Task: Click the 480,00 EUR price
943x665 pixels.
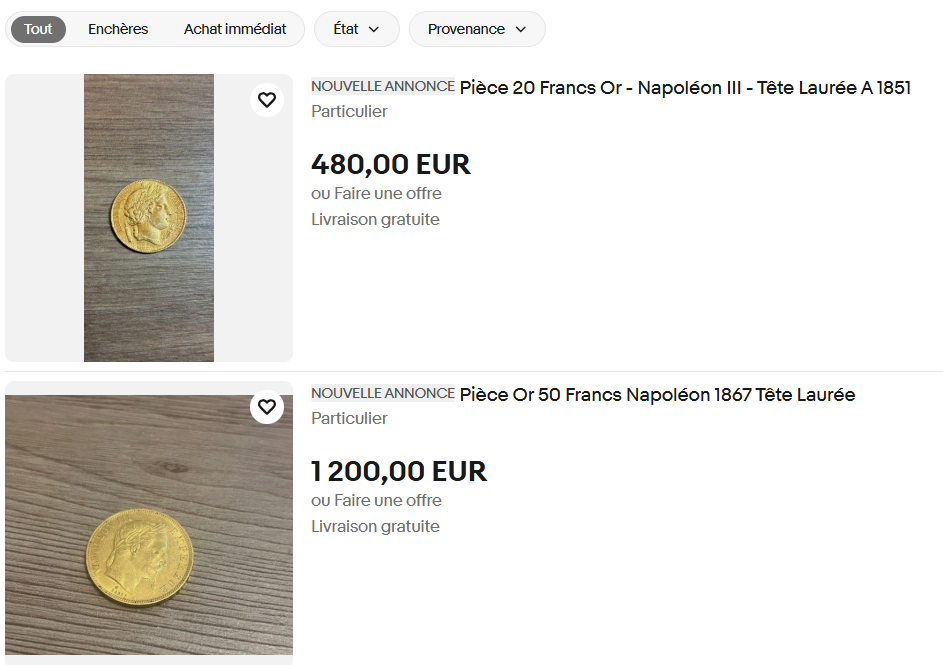Action: pyautogui.click(x=390, y=164)
